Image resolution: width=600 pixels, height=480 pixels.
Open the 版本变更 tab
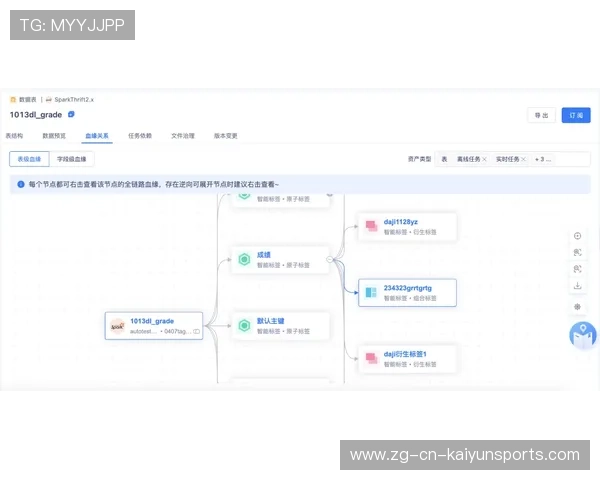pos(225,136)
